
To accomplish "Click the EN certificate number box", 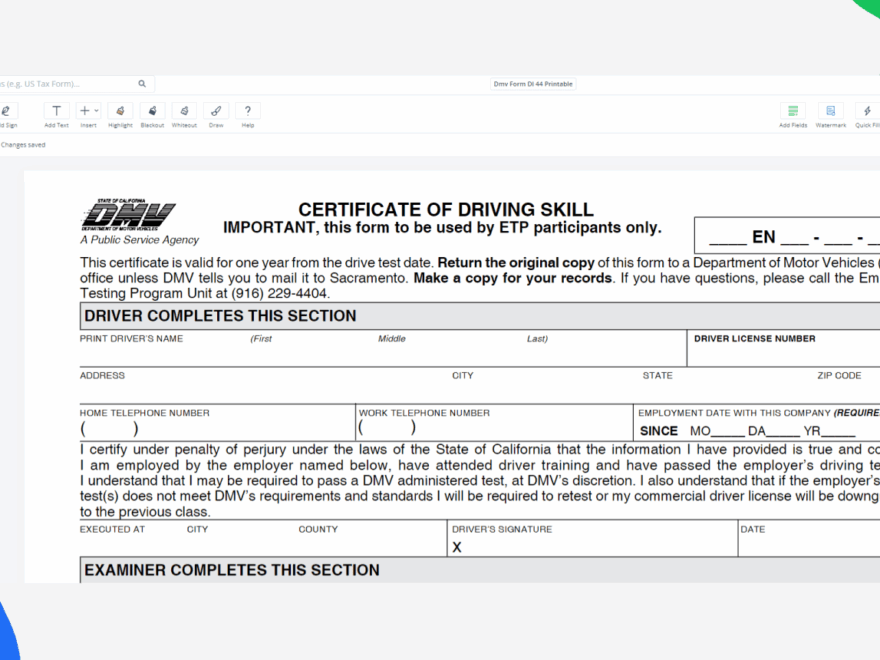I will click(x=787, y=236).
